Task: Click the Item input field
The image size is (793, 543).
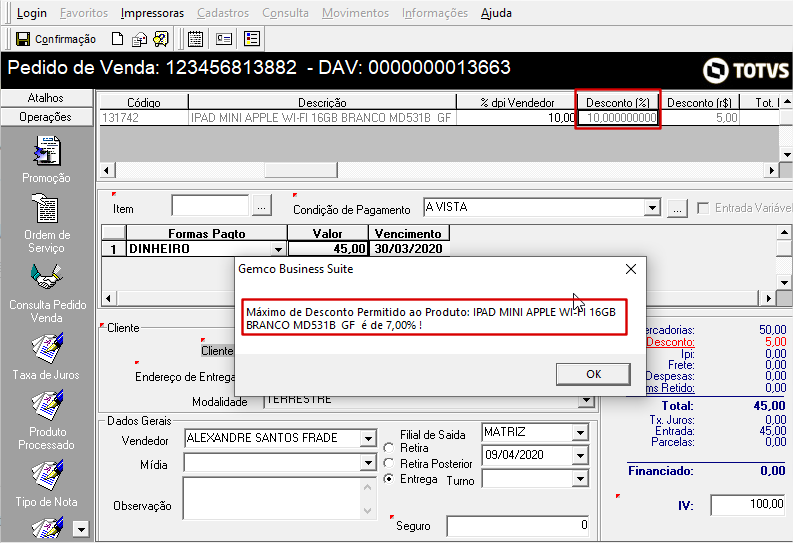Action: coord(210,206)
